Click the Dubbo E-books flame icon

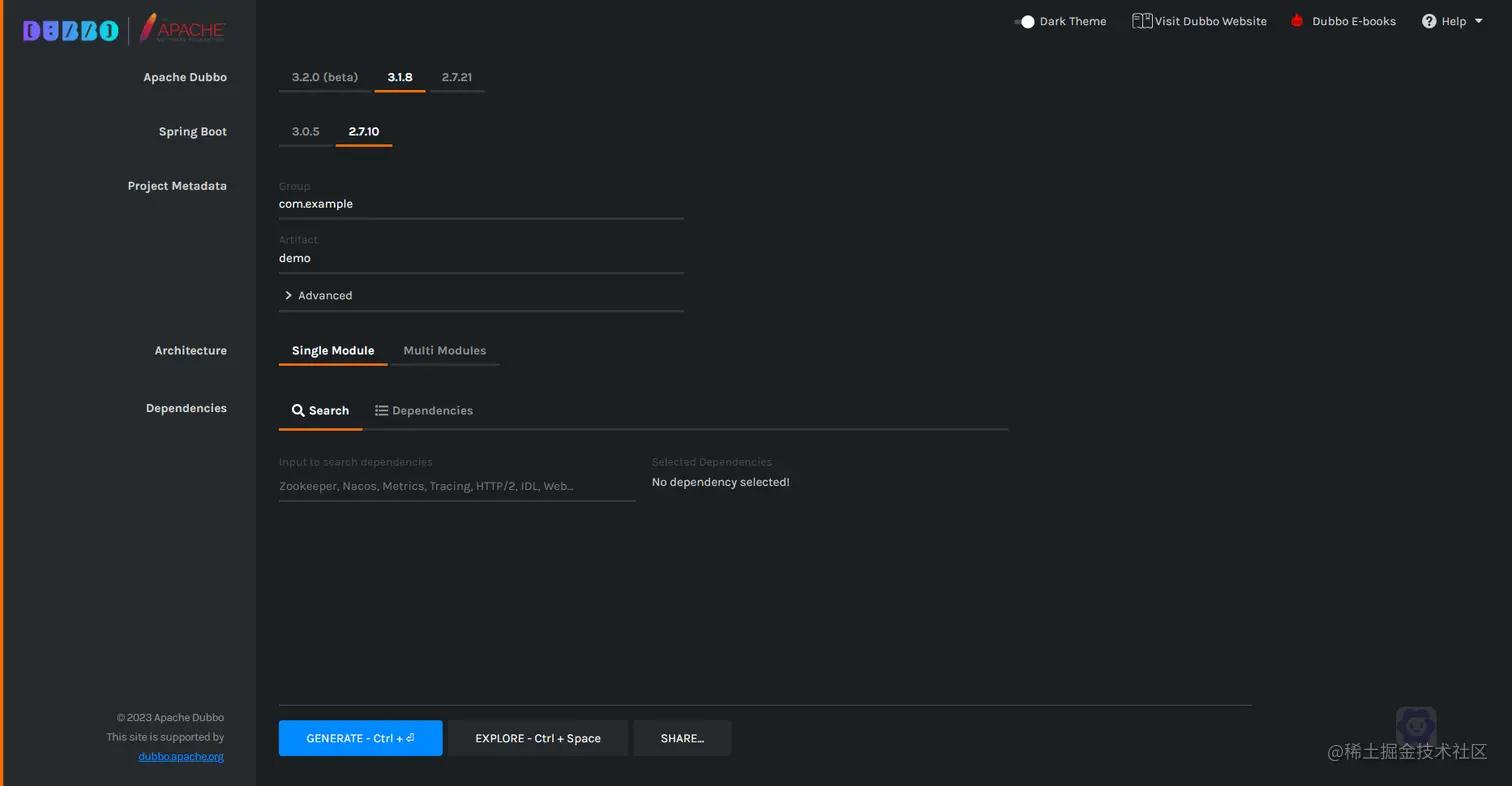[1297, 19]
